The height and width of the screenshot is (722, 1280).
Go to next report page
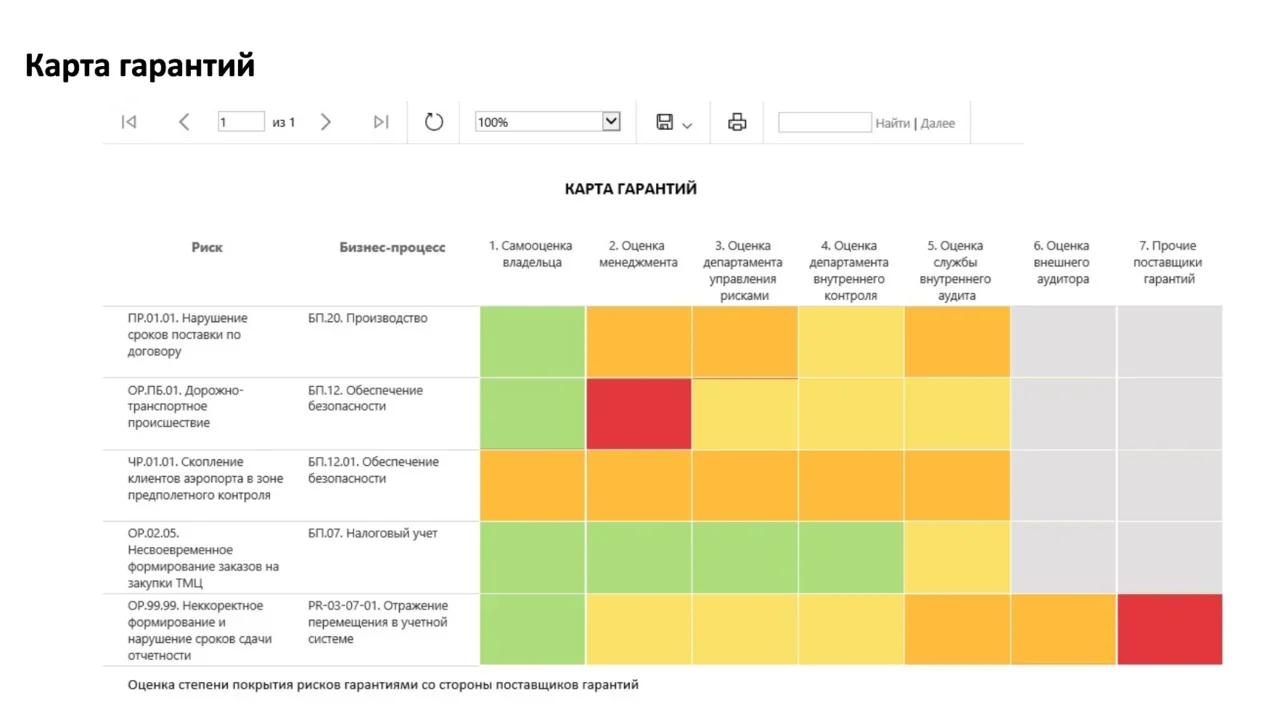(x=325, y=122)
